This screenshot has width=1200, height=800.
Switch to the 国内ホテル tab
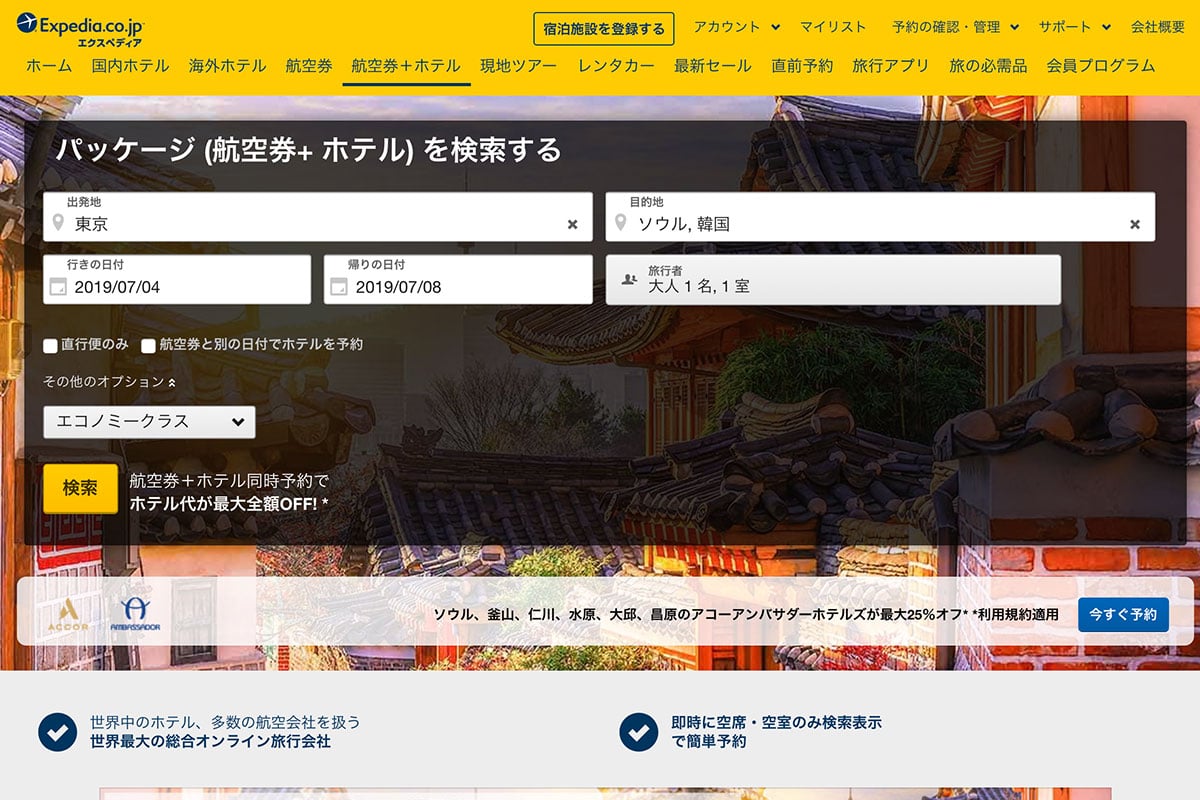[x=130, y=66]
